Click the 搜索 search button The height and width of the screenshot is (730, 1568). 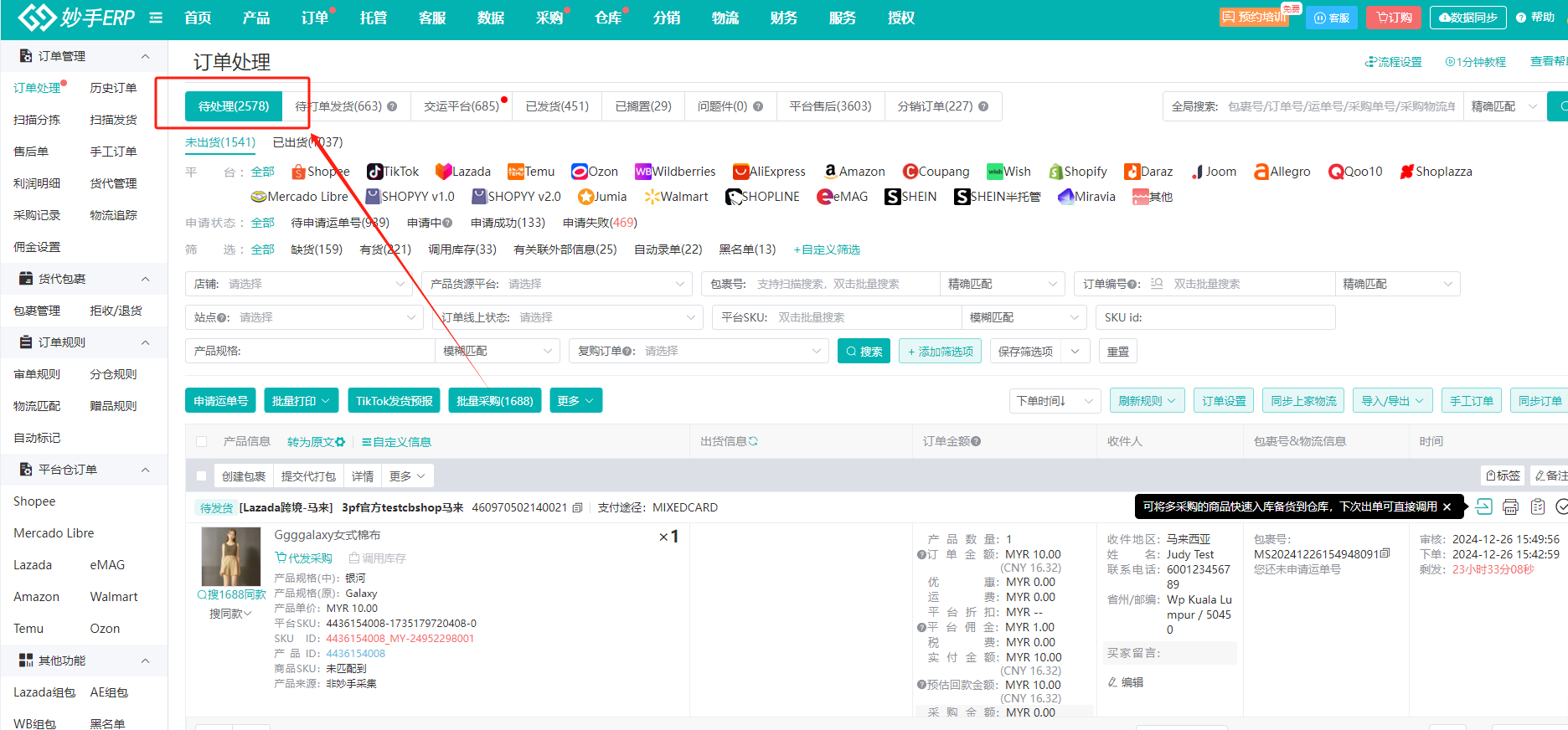[x=864, y=351]
